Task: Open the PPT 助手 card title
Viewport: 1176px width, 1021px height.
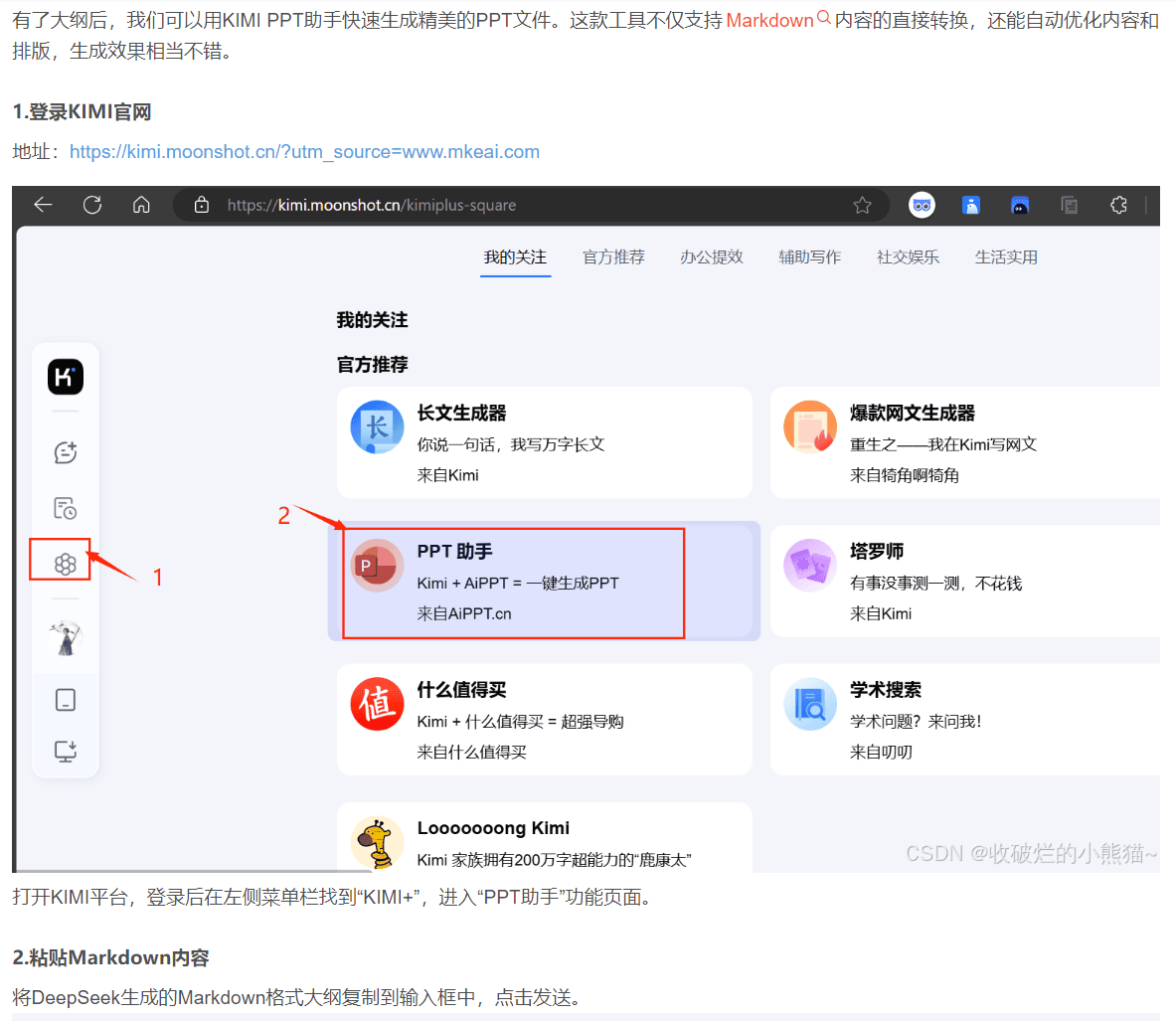Action: 454,552
